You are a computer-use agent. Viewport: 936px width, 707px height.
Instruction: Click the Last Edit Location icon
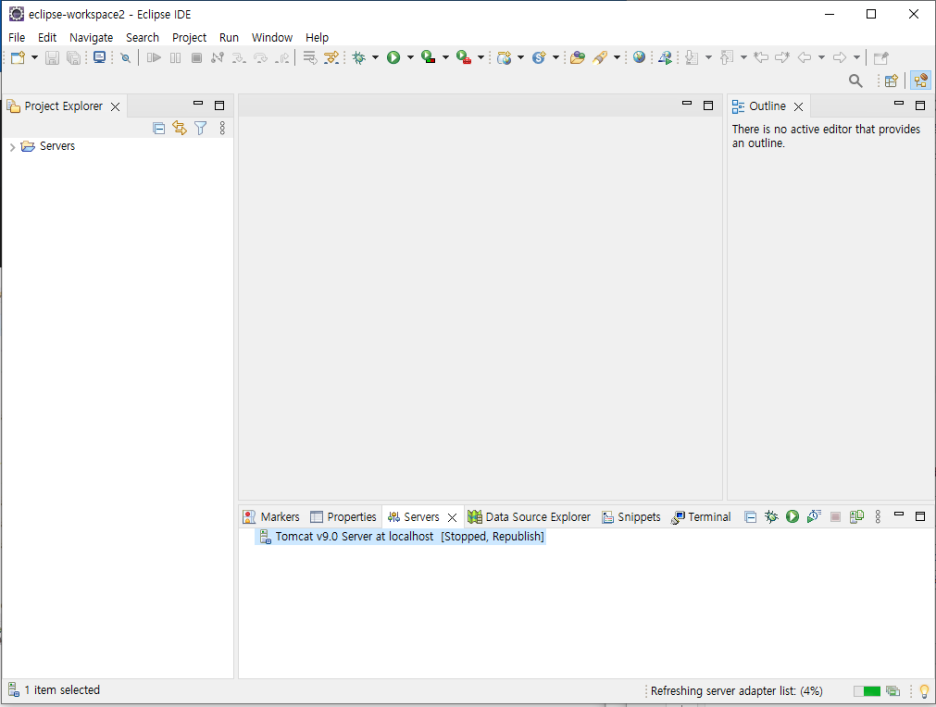click(x=761, y=58)
